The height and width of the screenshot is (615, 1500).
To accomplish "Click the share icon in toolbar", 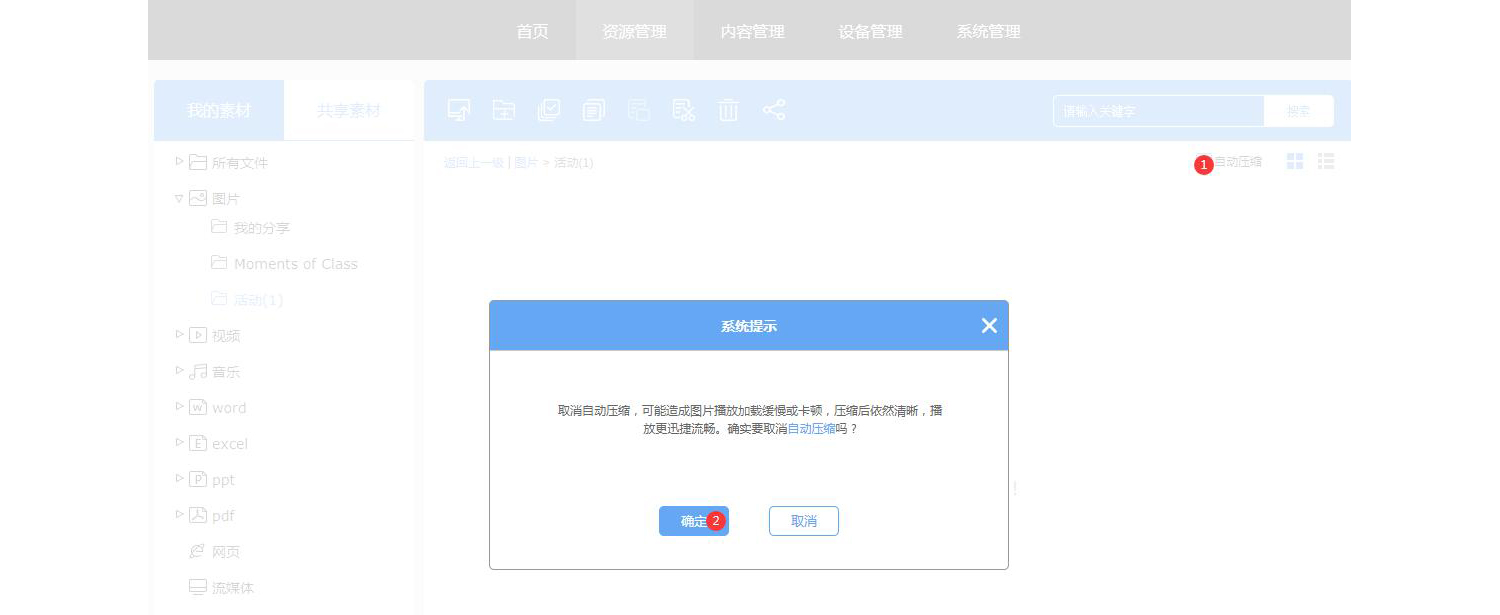I will click(774, 110).
